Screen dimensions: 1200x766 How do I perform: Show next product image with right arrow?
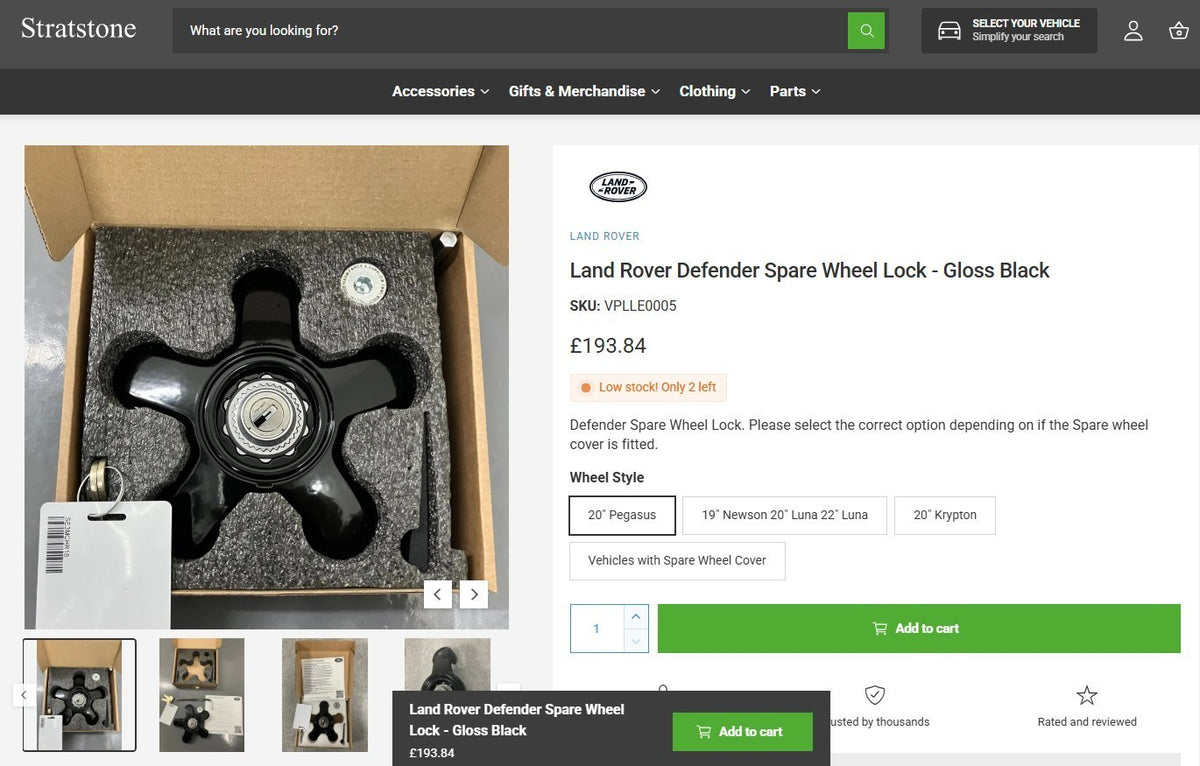(x=474, y=594)
